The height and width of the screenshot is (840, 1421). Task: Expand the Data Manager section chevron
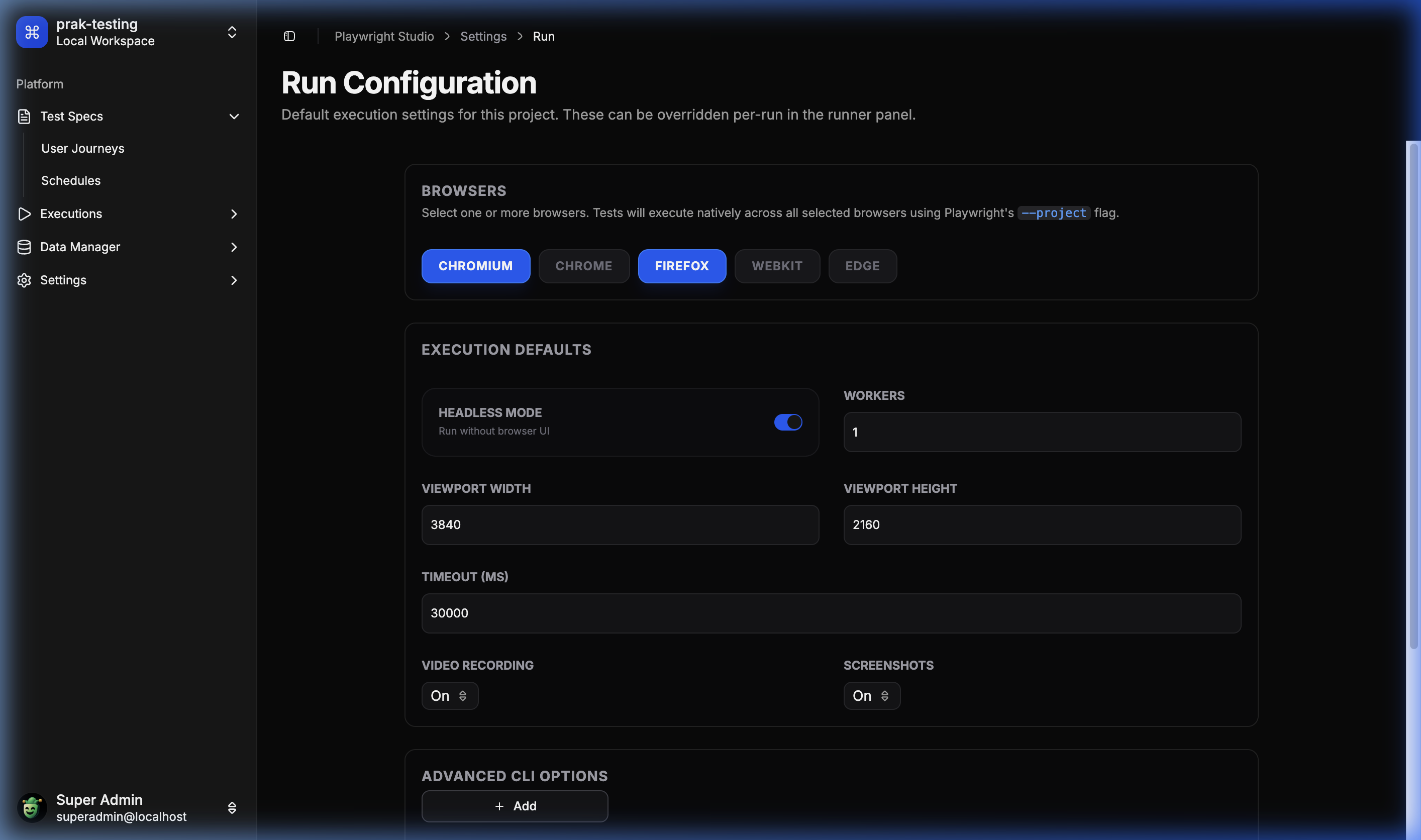pyautogui.click(x=234, y=247)
